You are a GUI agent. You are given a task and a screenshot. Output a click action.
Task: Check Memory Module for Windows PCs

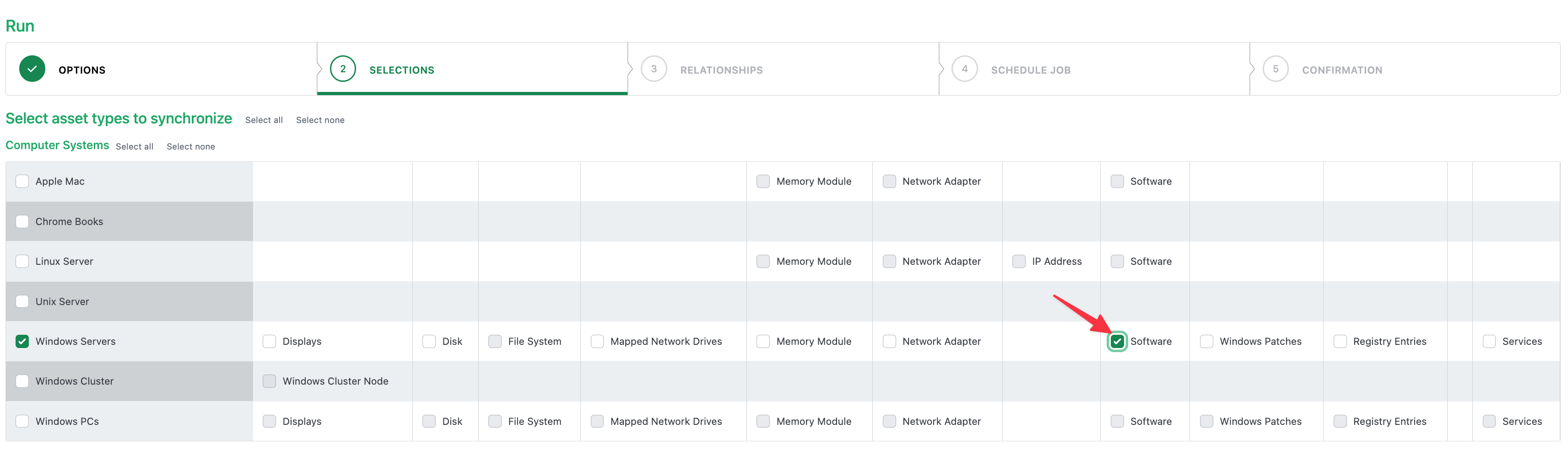(x=763, y=422)
